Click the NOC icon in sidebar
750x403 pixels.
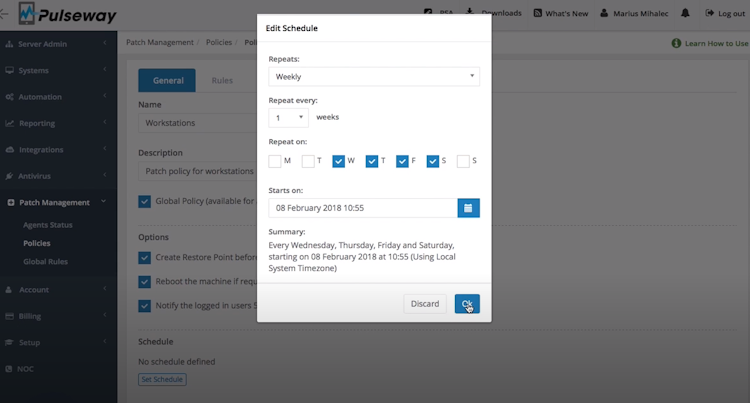pos(9,369)
